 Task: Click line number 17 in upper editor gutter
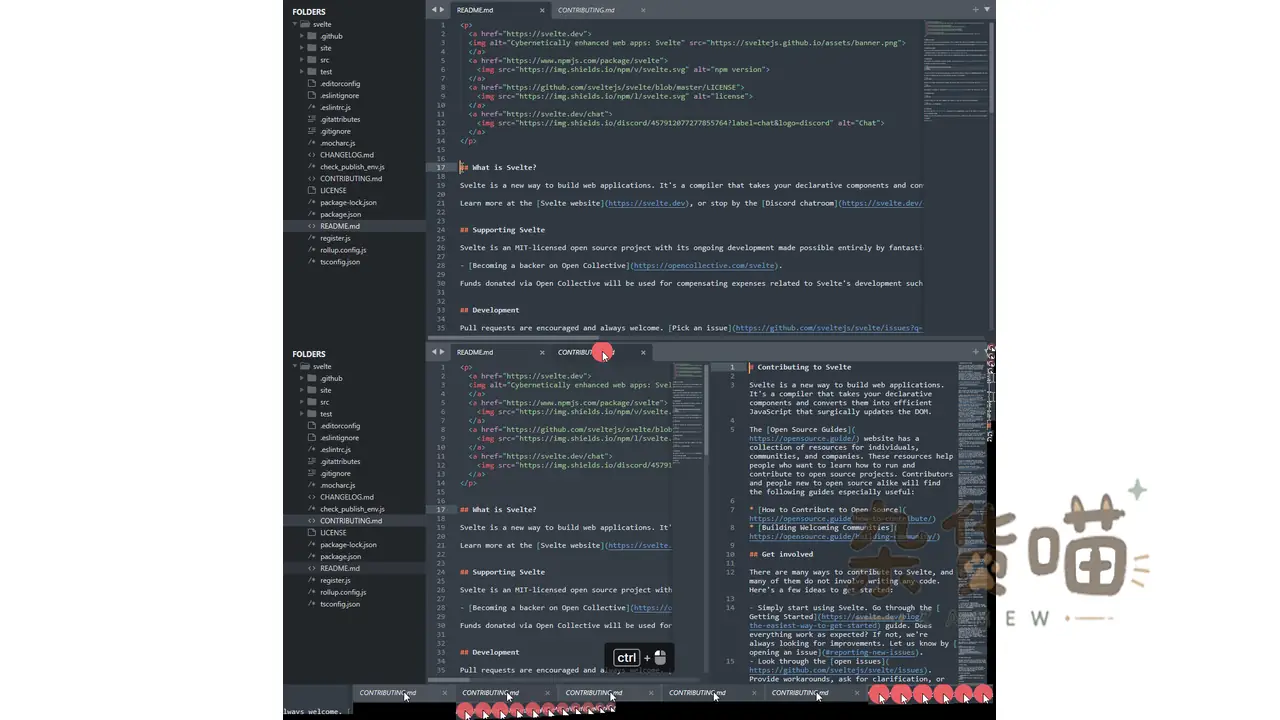(441, 167)
